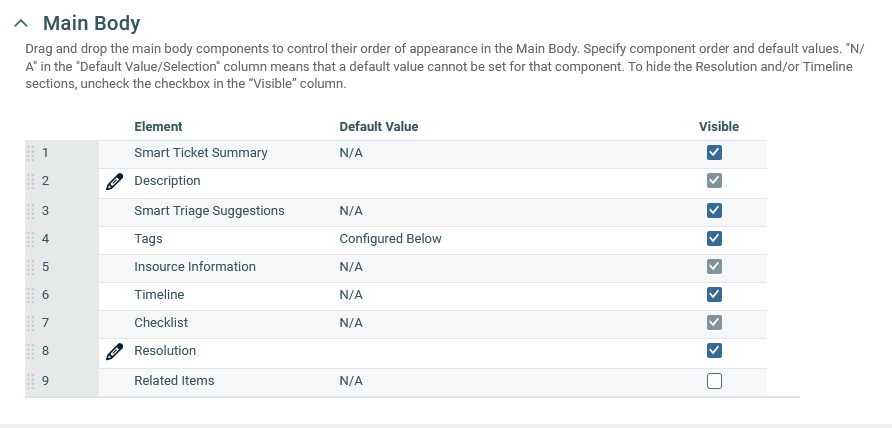This screenshot has height=428, width=892.
Task: Grab the drag handle for row 3
Action: (30, 211)
